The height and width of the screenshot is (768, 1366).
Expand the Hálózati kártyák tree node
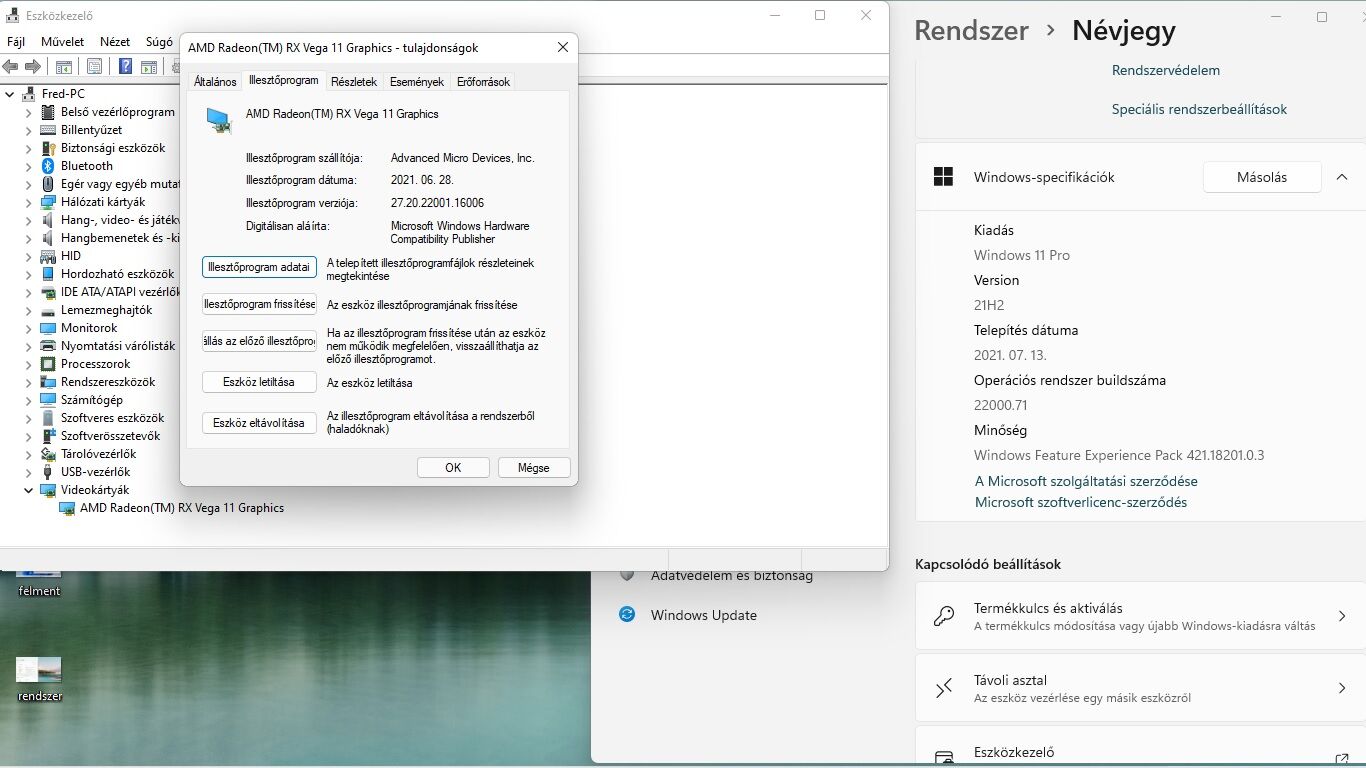[x=28, y=202]
